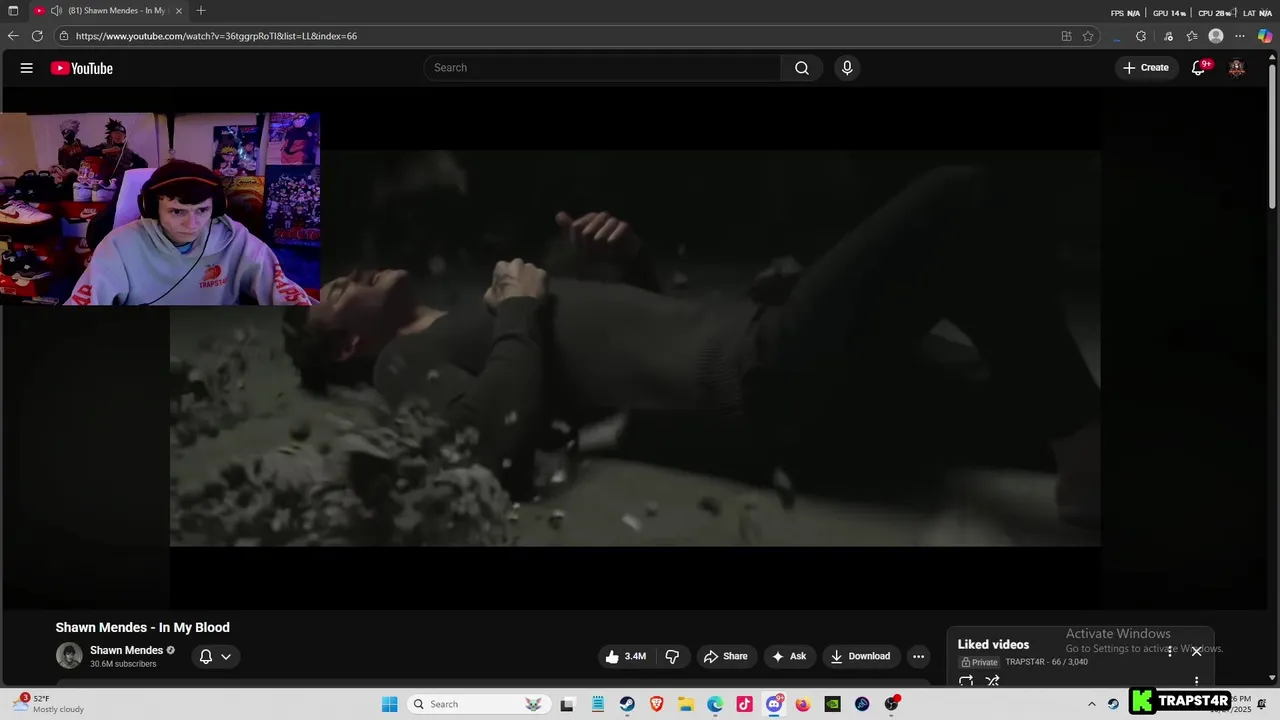Add page to favorites star icon
The width and height of the screenshot is (1280, 720).
click(1088, 36)
